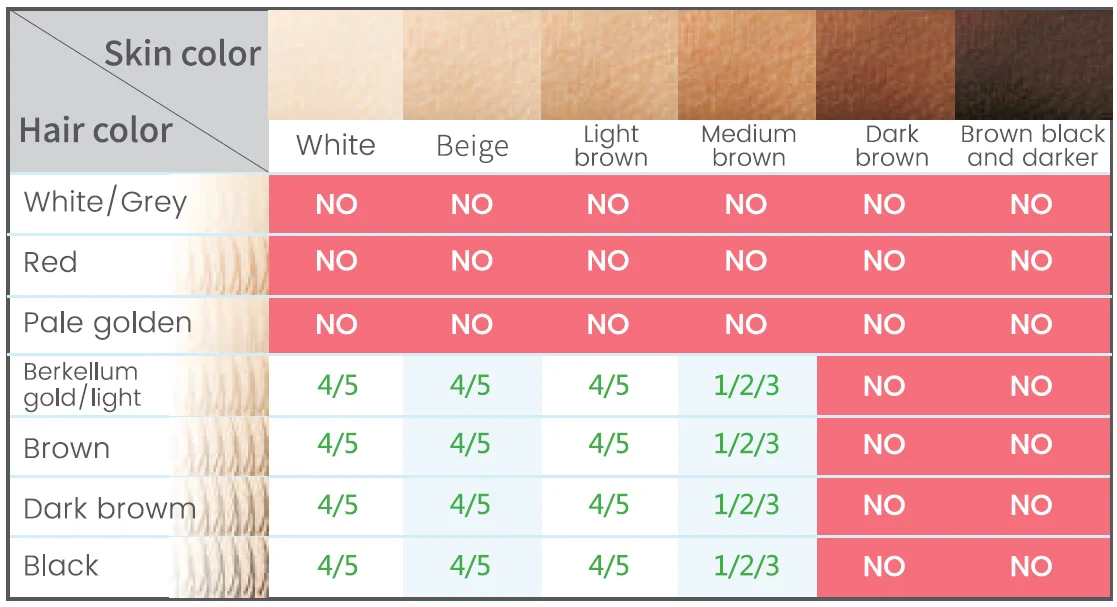Image resolution: width=1117 pixels, height=607 pixels.
Task: Pick the Light brown skin swatch
Action: (609, 66)
